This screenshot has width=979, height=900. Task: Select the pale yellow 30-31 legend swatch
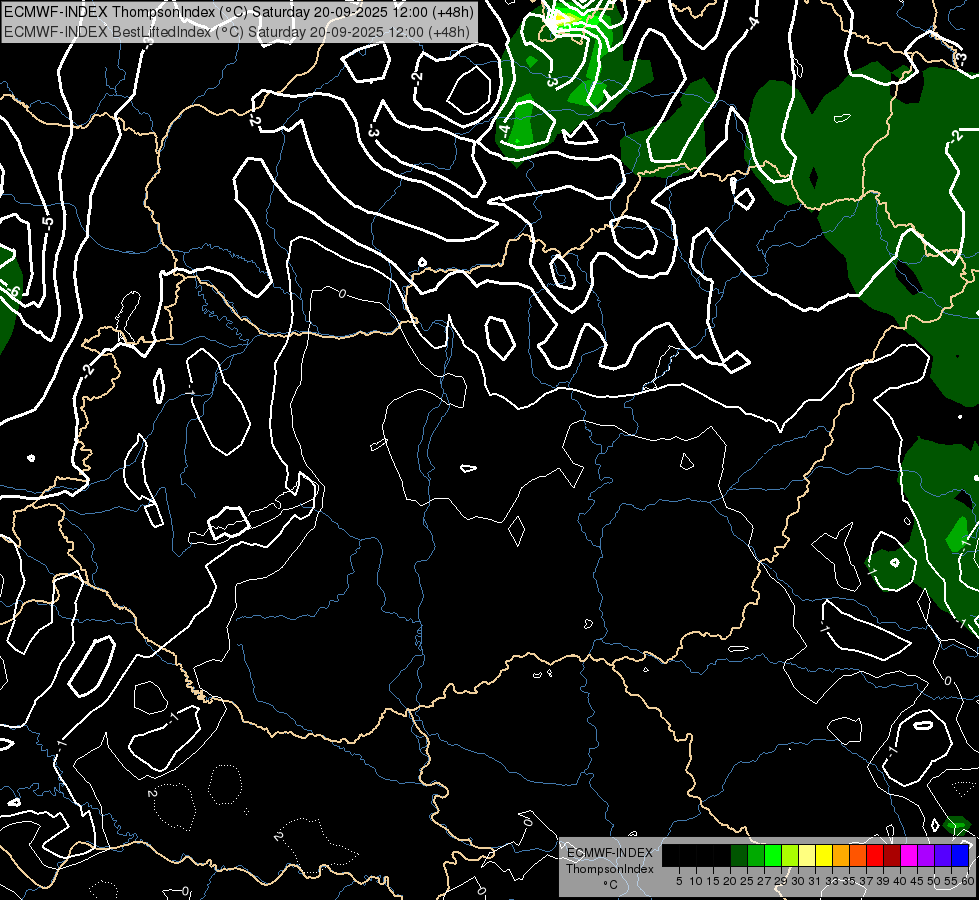807,855
